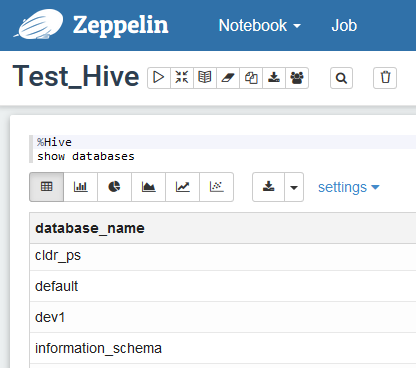This screenshot has height=368, width=416.
Task: Expand the settings dropdown
Action: click(349, 187)
